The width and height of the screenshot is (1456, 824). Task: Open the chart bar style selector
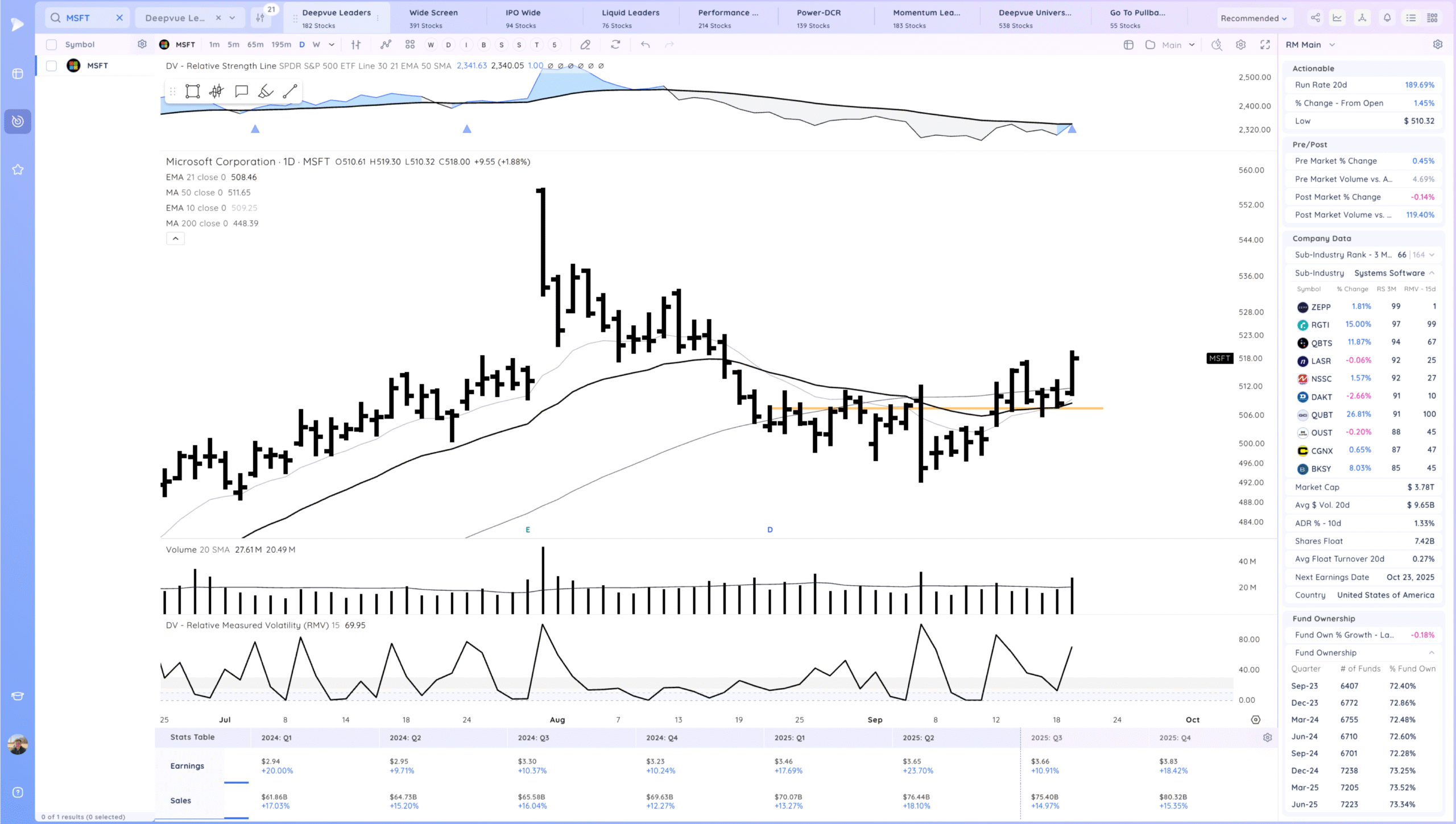coord(356,44)
